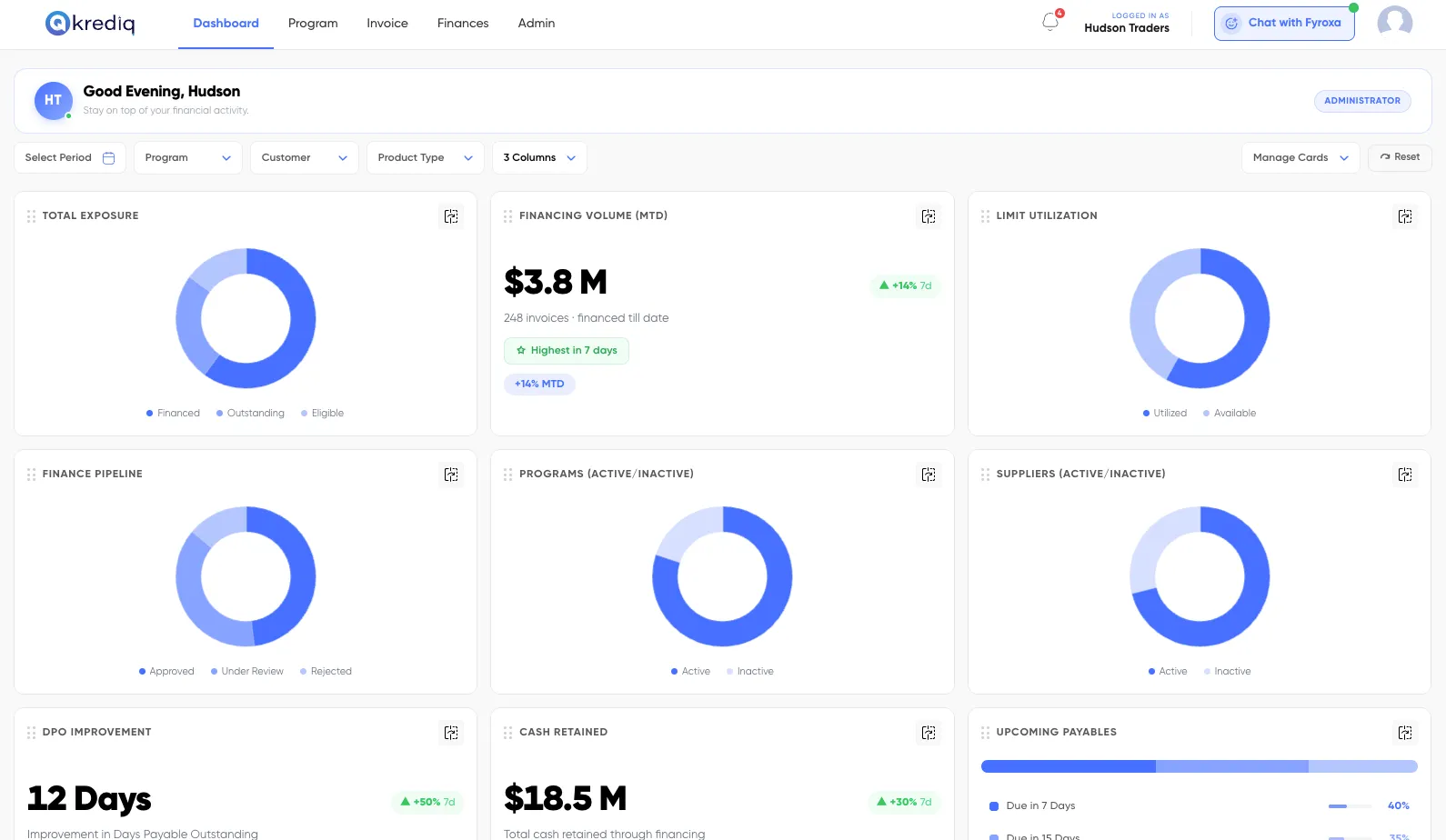
Task: Click the Hudson Traders account label
Action: 1127,28
